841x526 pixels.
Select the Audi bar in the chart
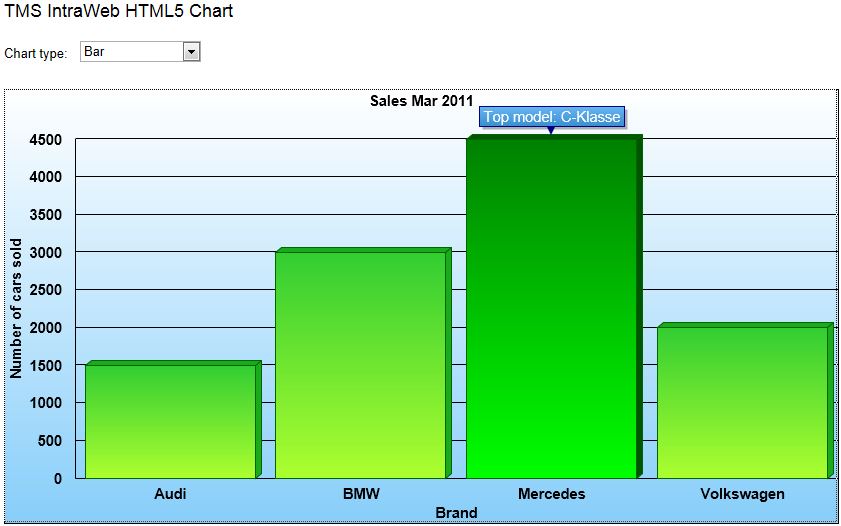coord(171,421)
